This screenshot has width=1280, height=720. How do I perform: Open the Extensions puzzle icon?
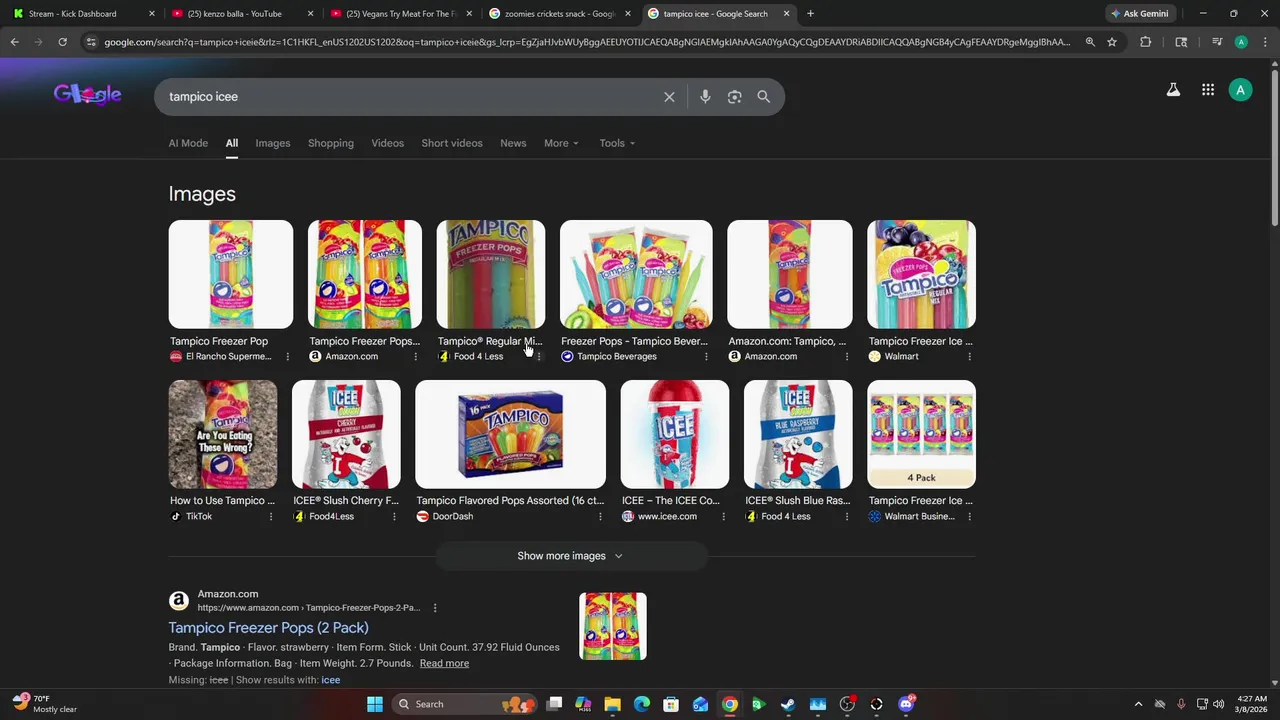(x=1146, y=42)
